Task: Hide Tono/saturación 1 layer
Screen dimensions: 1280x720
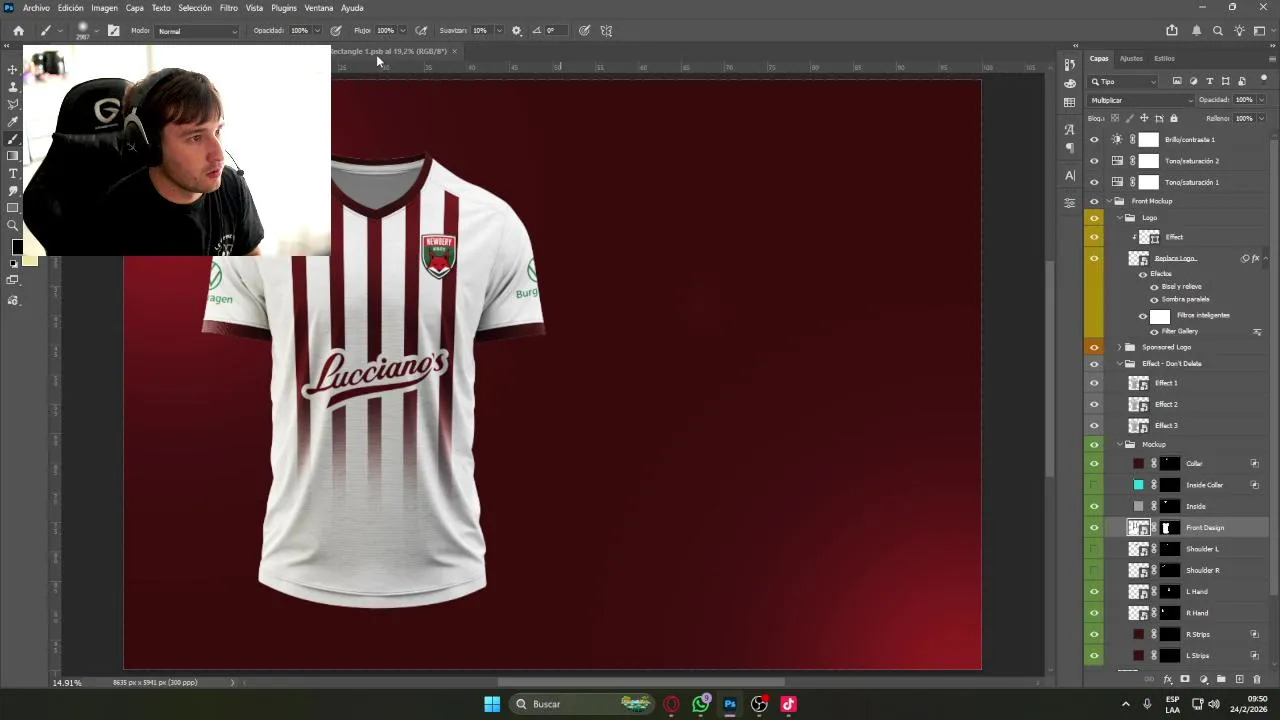Action: tap(1094, 182)
